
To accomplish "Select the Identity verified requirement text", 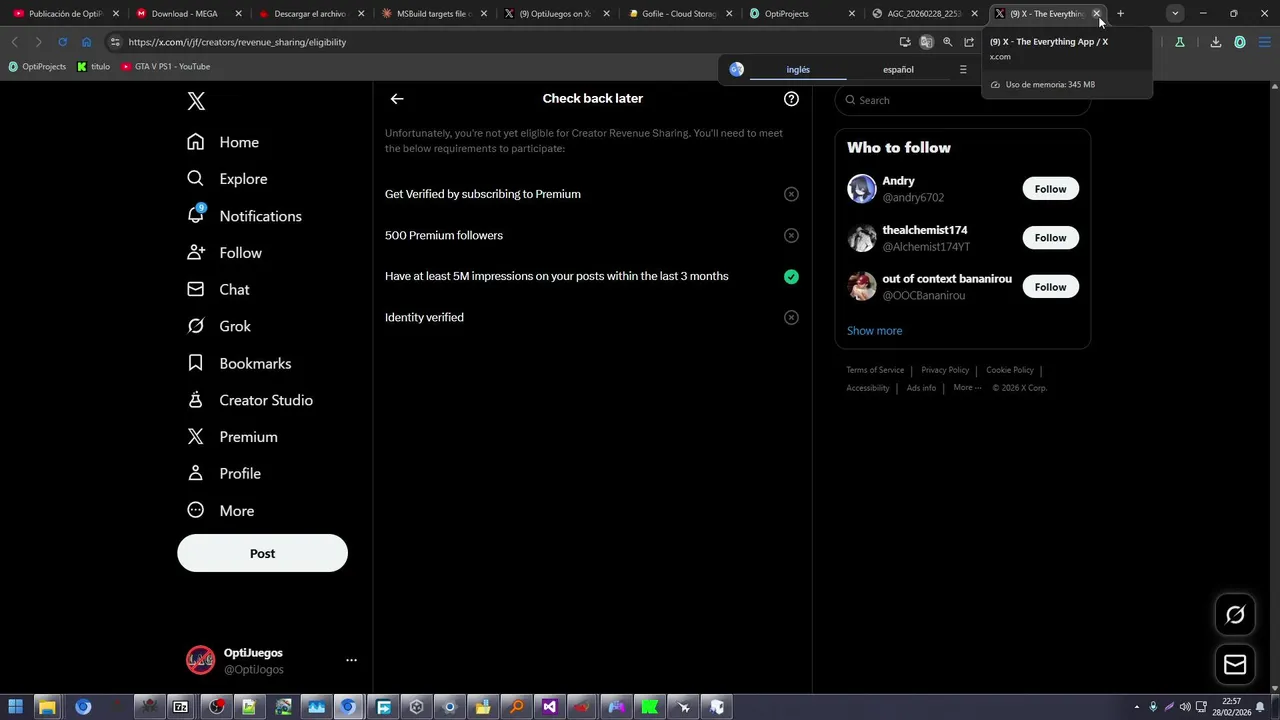I will tap(424, 317).
